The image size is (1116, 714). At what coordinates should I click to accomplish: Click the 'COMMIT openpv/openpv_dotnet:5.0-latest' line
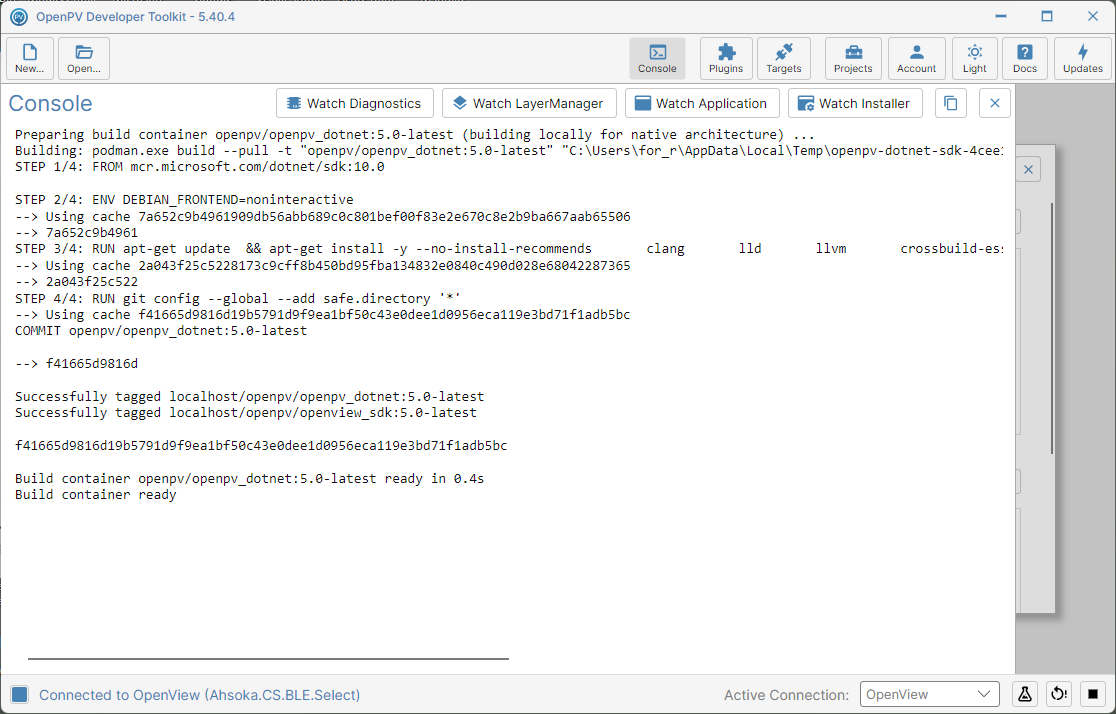click(x=161, y=331)
